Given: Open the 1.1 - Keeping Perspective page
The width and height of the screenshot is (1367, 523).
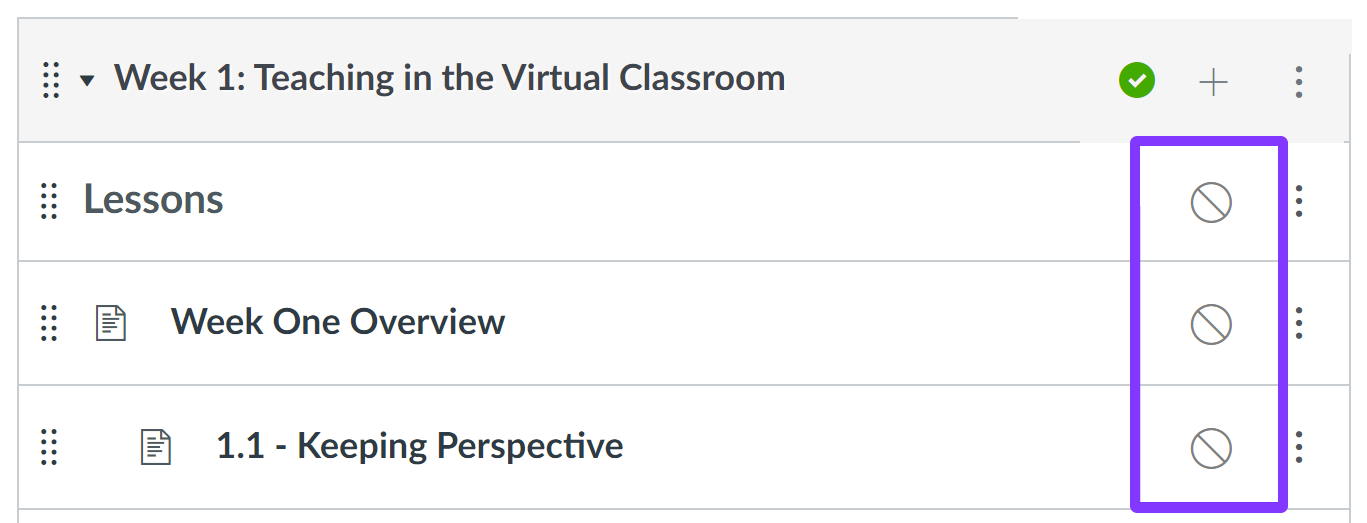Looking at the screenshot, I should (x=420, y=445).
